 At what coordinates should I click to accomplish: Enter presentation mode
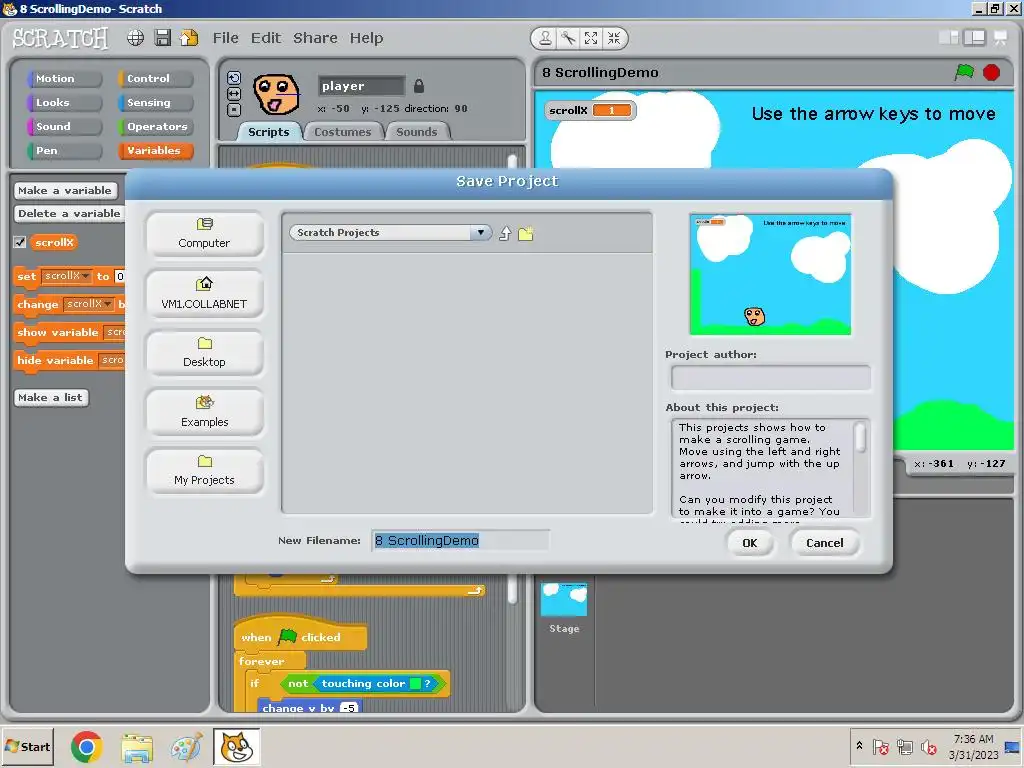click(x=1000, y=38)
